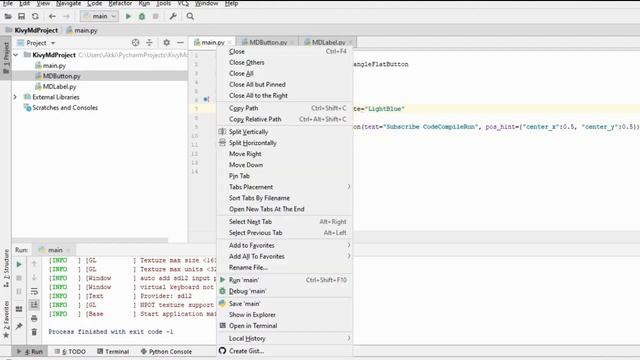The image size is (640, 360).
Task: Start debugging with the bug toolbar icon
Action: (142, 16)
